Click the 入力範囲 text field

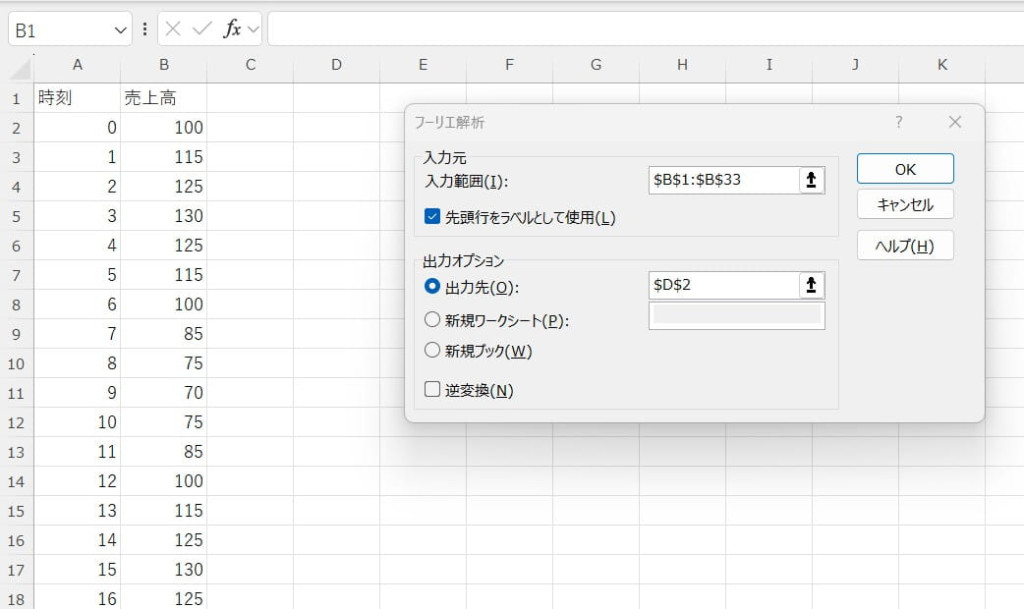722,180
